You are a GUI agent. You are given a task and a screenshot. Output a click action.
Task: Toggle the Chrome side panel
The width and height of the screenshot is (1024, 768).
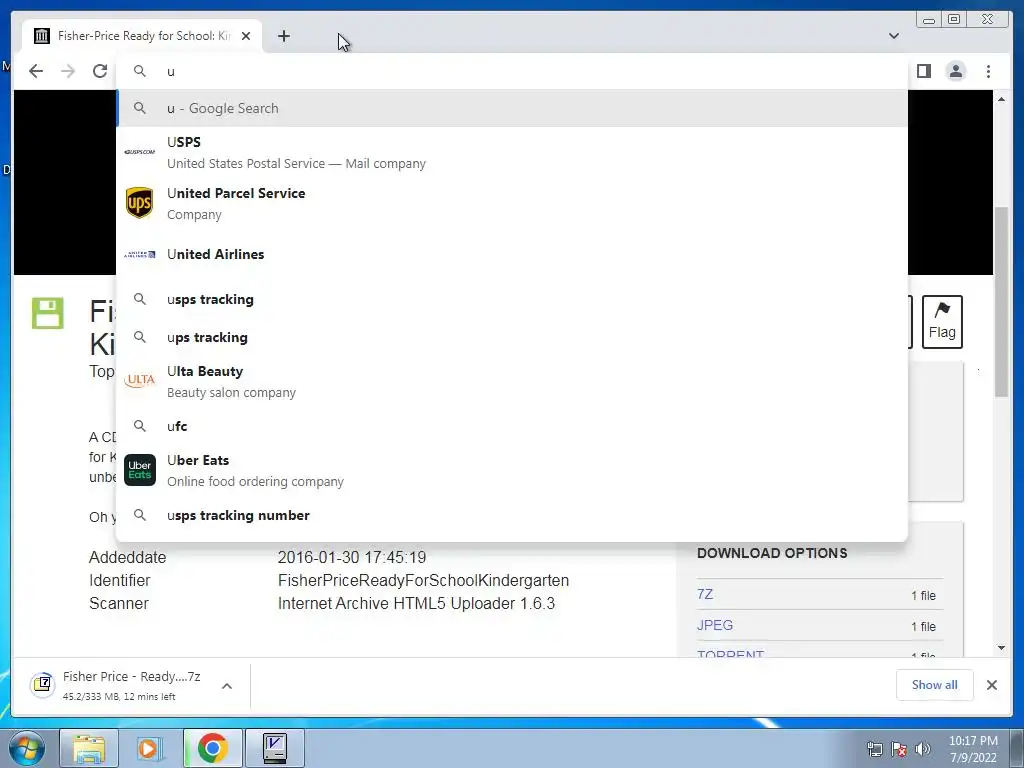924,71
